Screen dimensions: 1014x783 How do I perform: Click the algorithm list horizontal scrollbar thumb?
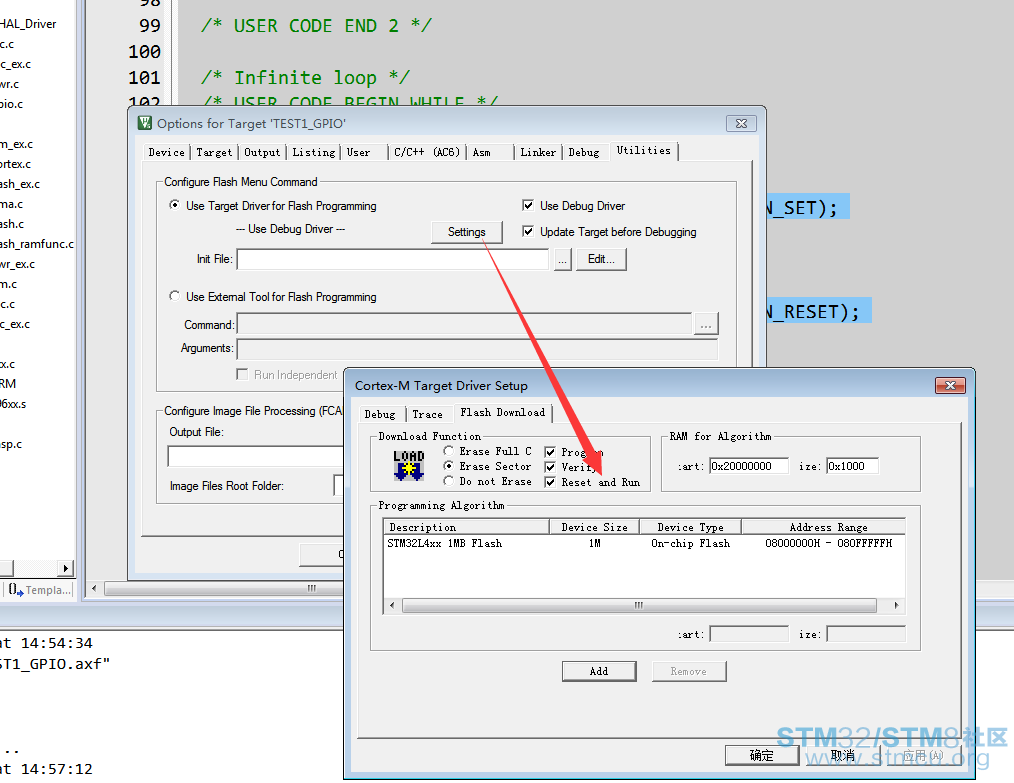tap(639, 605)
